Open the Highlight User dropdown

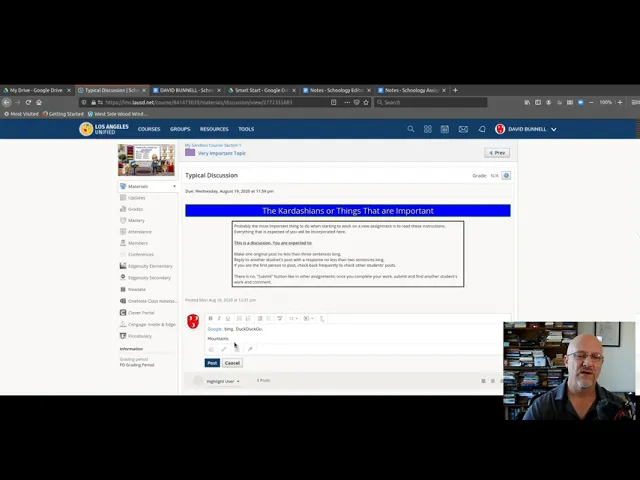(x=223, y=381)
